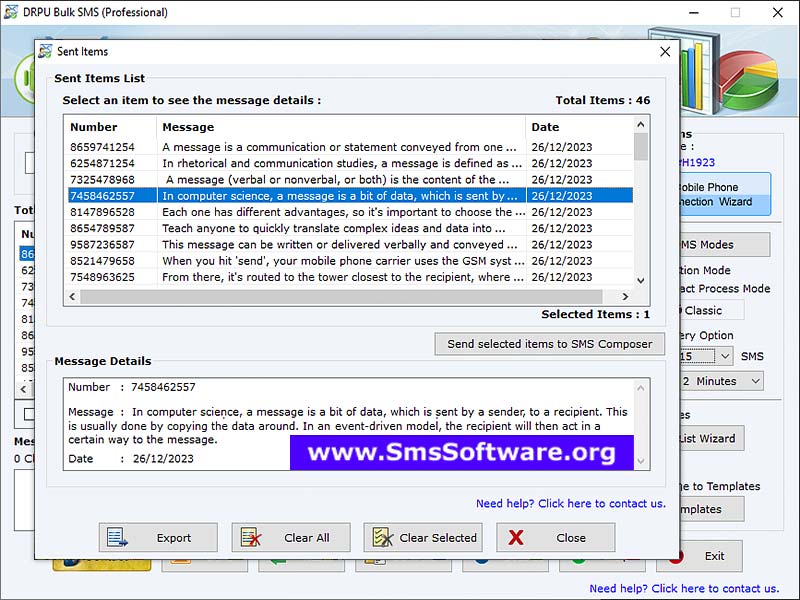
Task: Select row with number 7458462557
Action: [x=350, y=196]
